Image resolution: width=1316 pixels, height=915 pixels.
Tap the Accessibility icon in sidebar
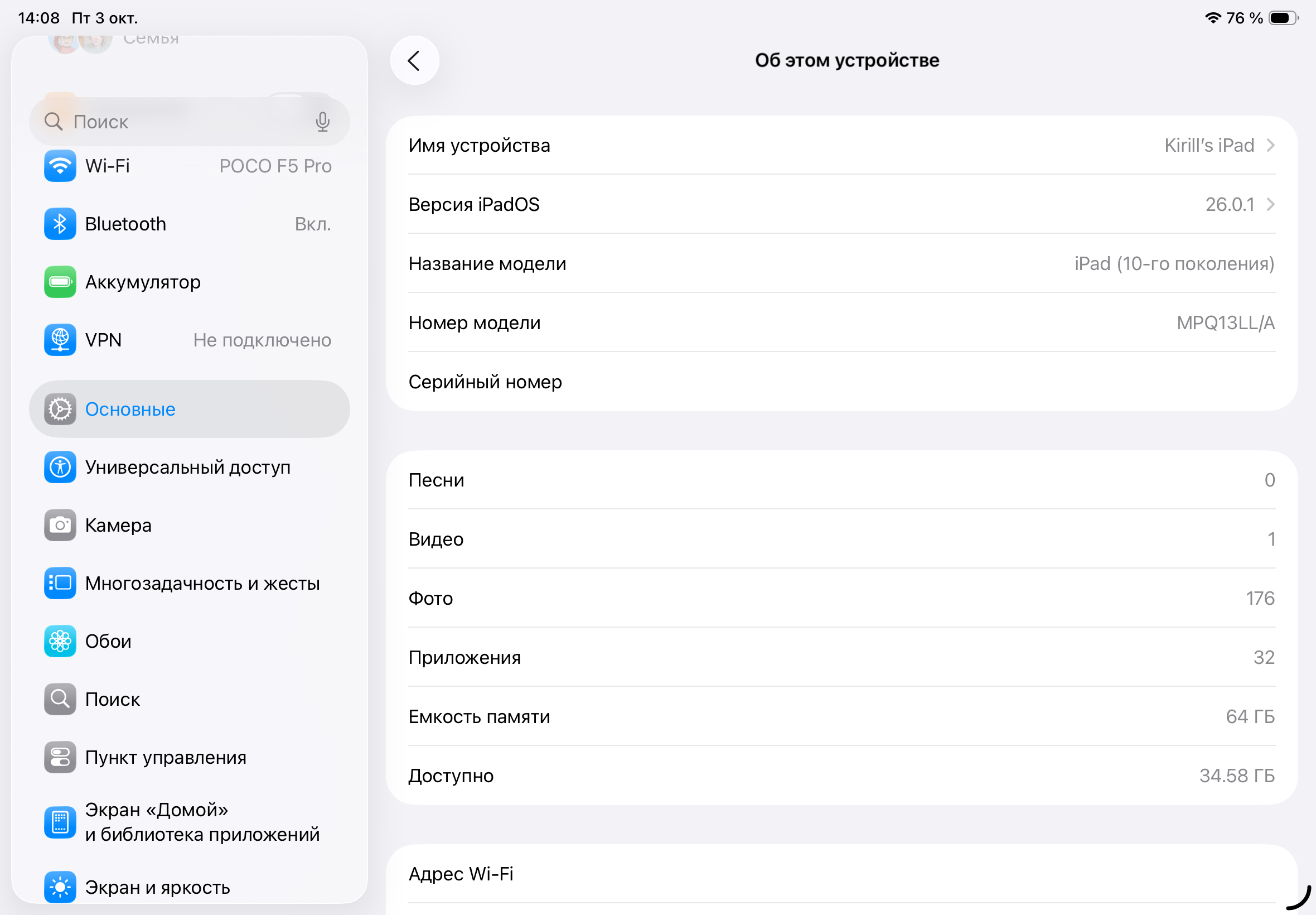(60, 467)
